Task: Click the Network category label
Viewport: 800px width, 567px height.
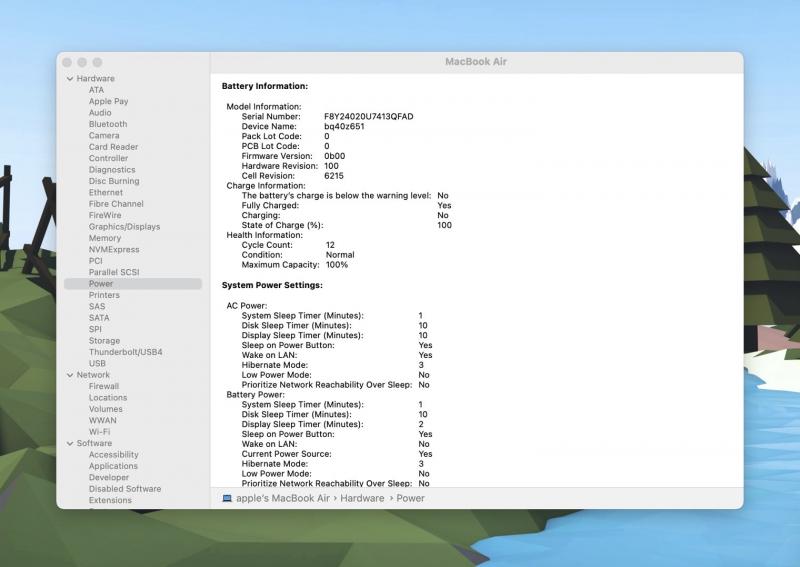Action: pos(93,375)
